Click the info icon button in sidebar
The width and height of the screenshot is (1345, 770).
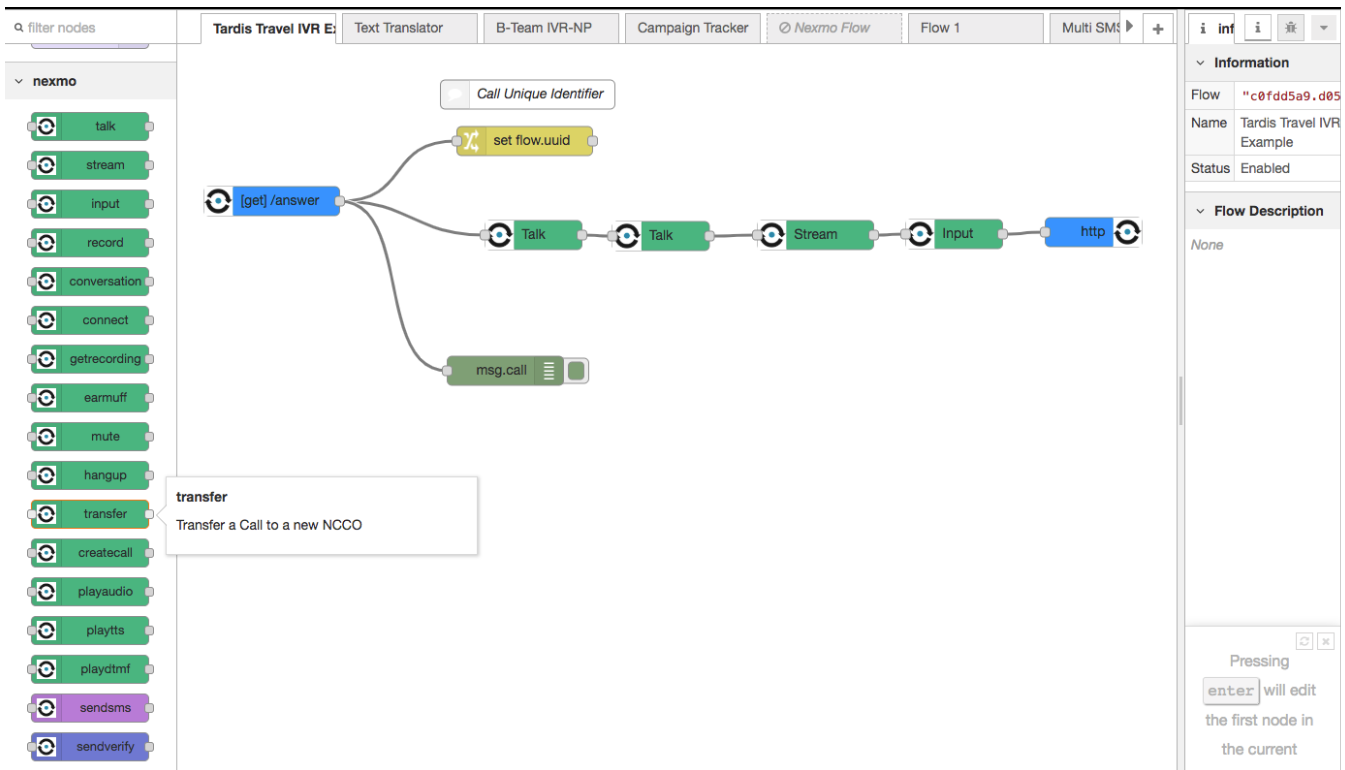1257,28
